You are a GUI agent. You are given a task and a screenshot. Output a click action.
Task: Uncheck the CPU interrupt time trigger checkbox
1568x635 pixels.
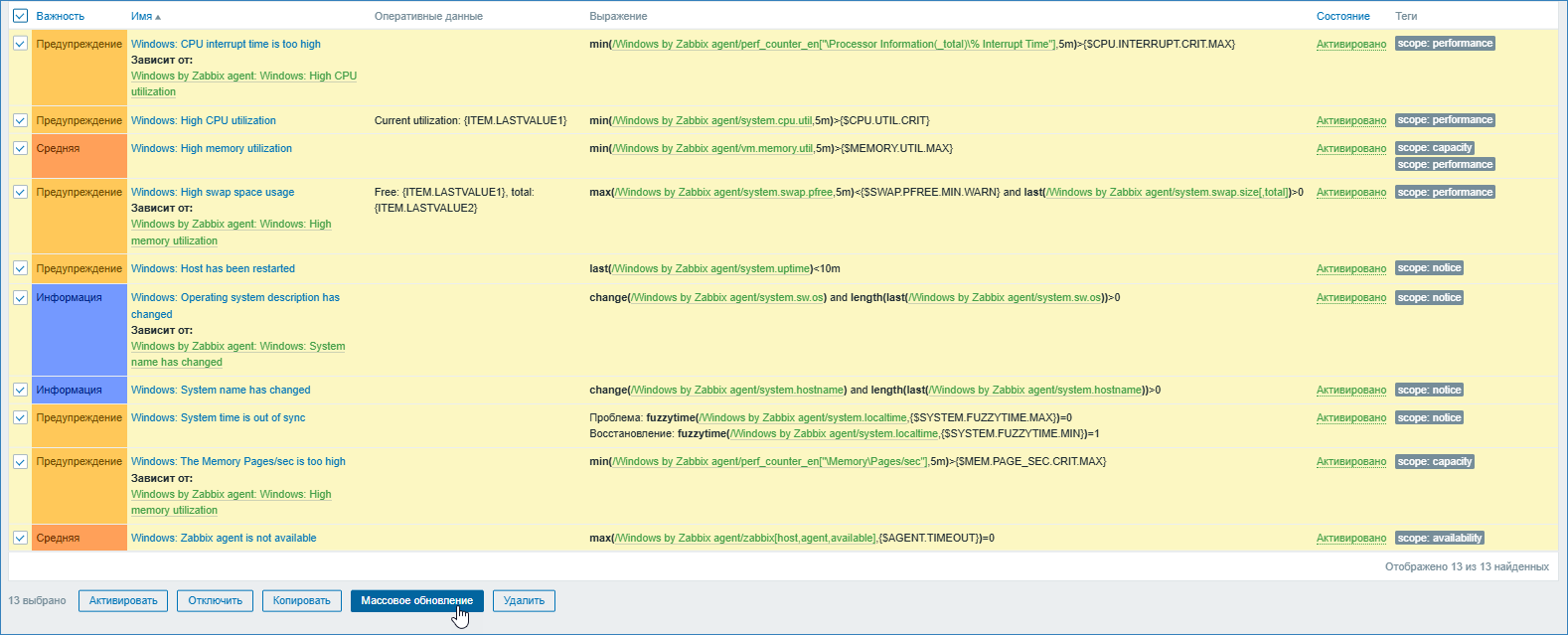[20, 44]
